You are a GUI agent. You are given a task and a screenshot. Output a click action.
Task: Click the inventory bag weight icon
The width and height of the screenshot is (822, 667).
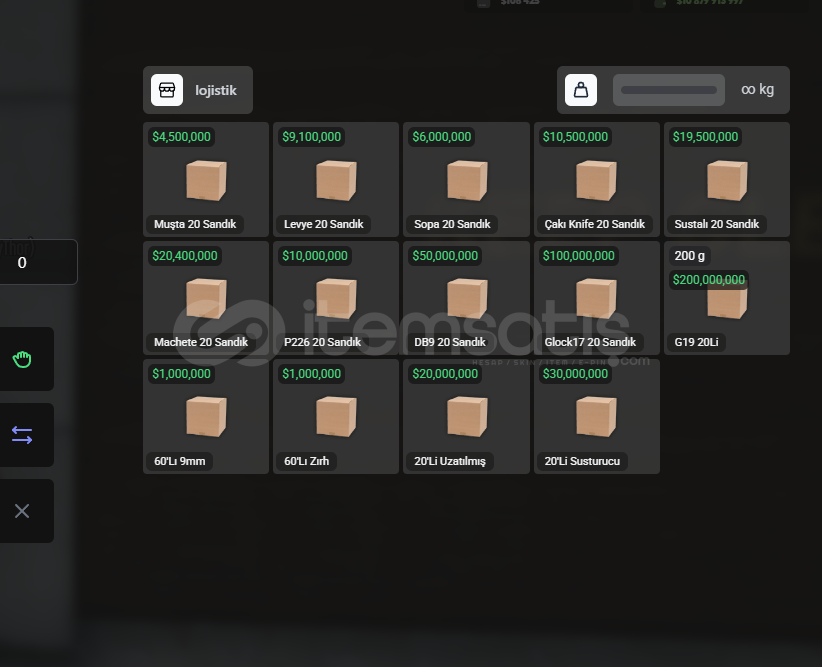[580, 90]
